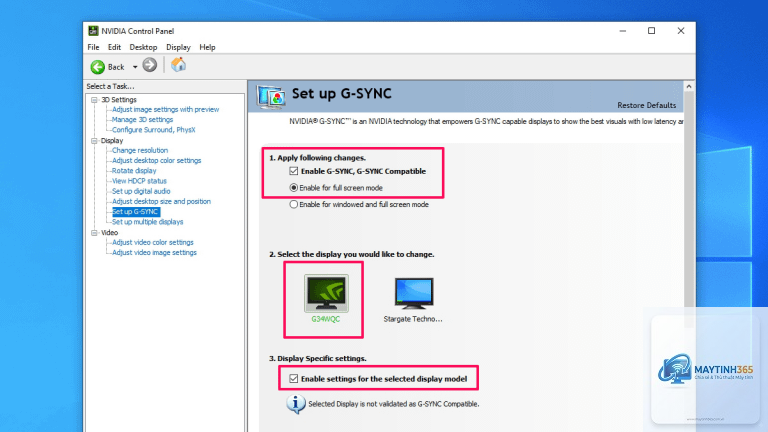The width and height of the screenshot is (768, 432).
Task: Open Adjust desktop color settings
Action: (x=156, y=161)
